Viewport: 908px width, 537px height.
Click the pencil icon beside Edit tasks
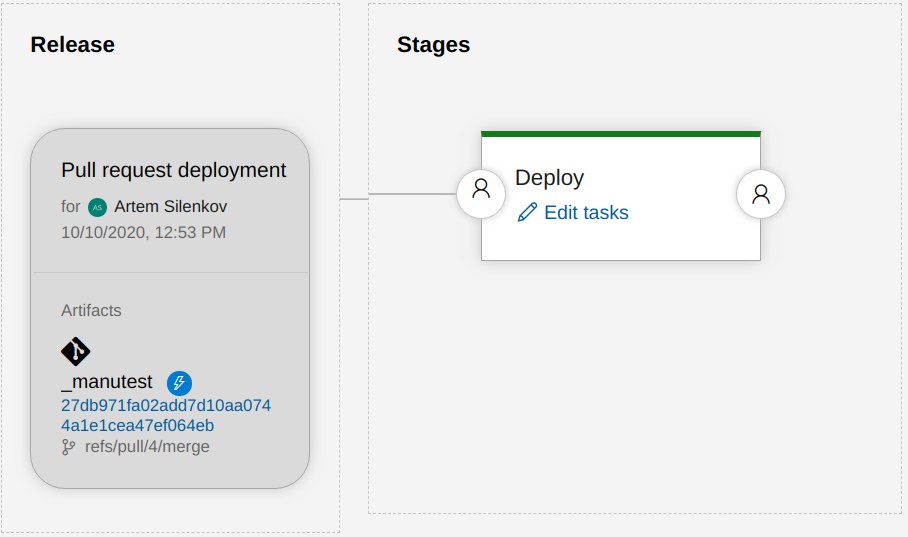click(x=527, y=212)
